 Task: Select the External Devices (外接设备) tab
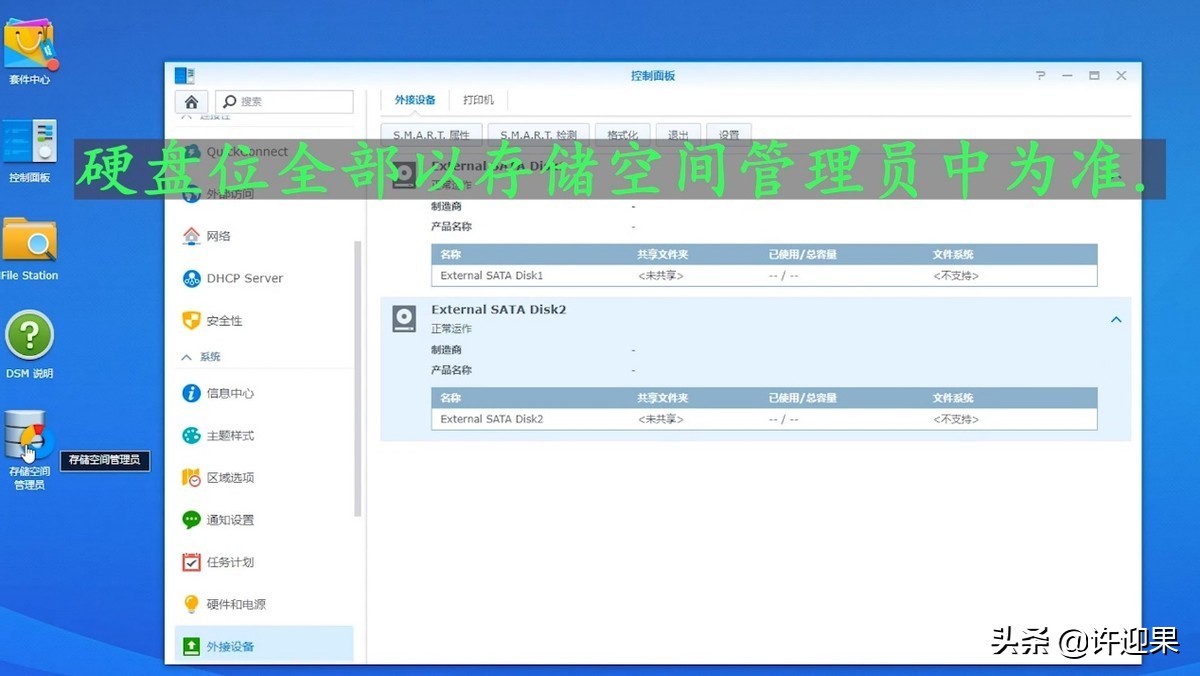tap(415, 100)
